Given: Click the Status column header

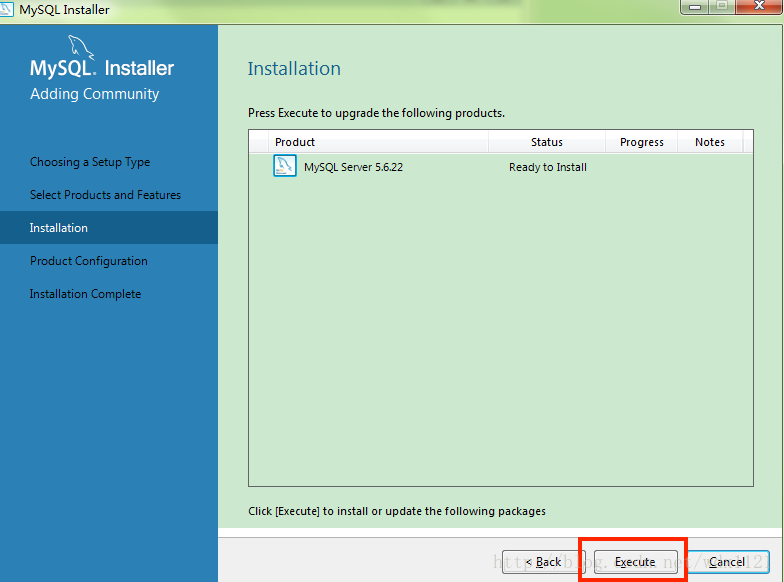Looking at the screenshot, I should [546, 142].
